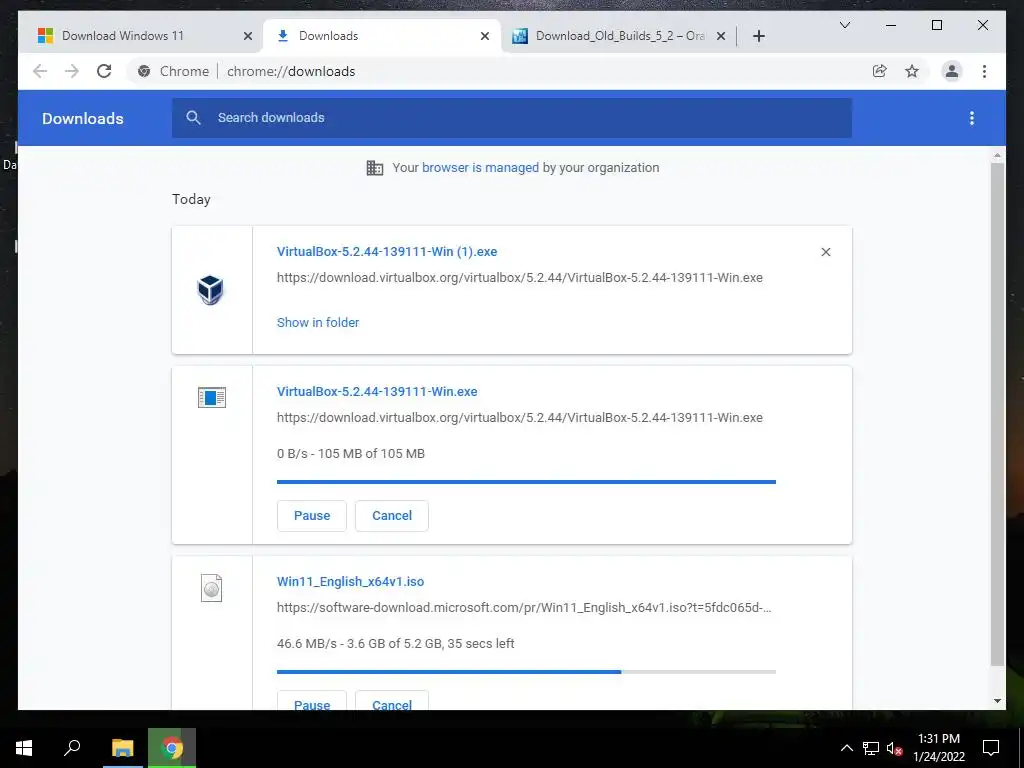
Task: Select the Downloads browser tab
Action: 382,36
